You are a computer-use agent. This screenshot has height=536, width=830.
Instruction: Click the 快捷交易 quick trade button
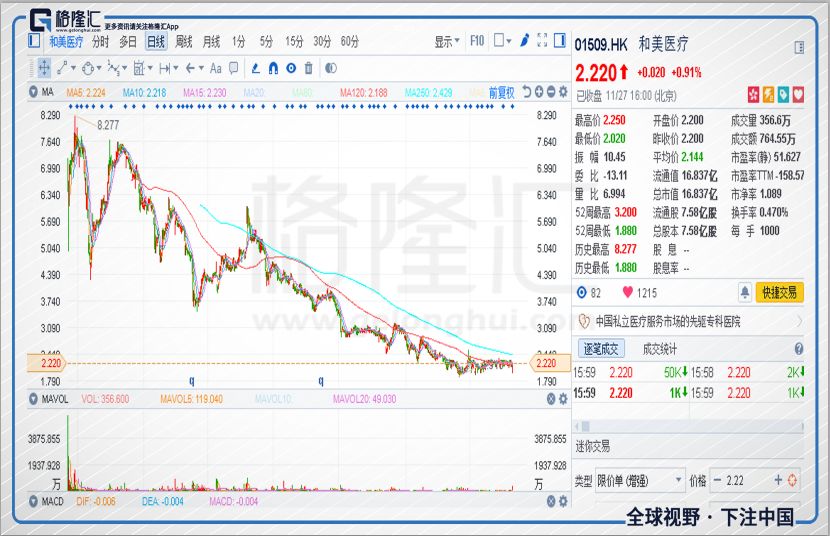click(779, 292)
